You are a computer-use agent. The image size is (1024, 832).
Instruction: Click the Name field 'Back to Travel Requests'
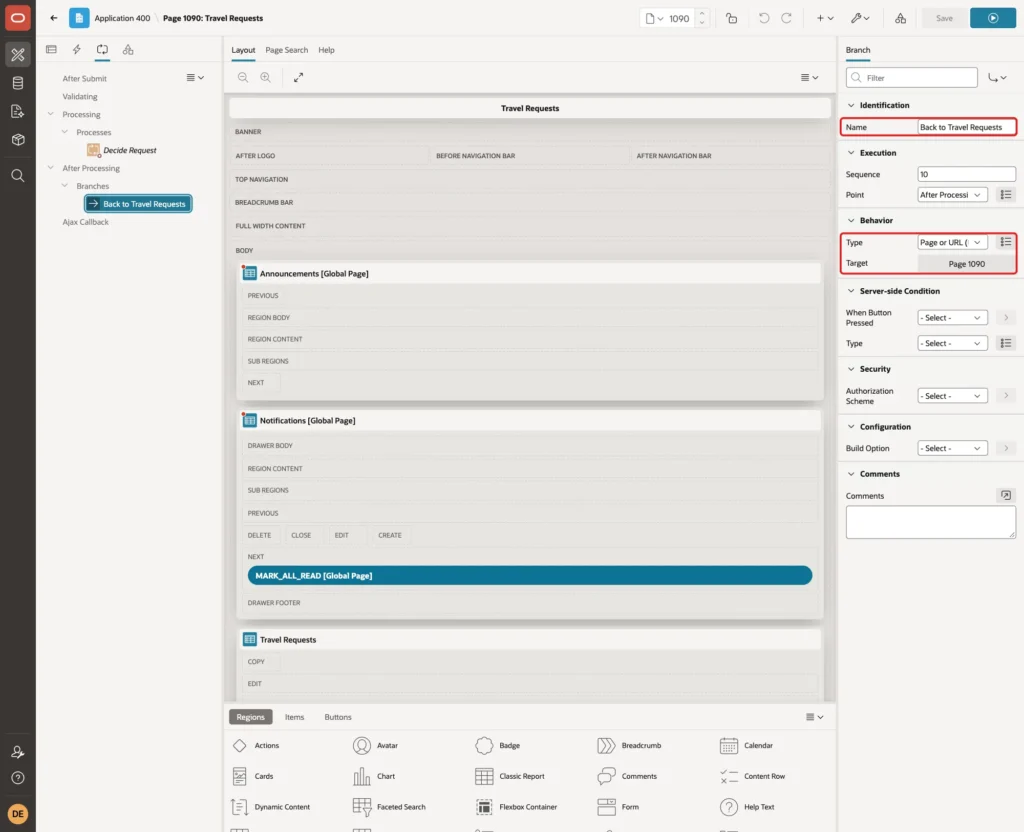point(966,127)
